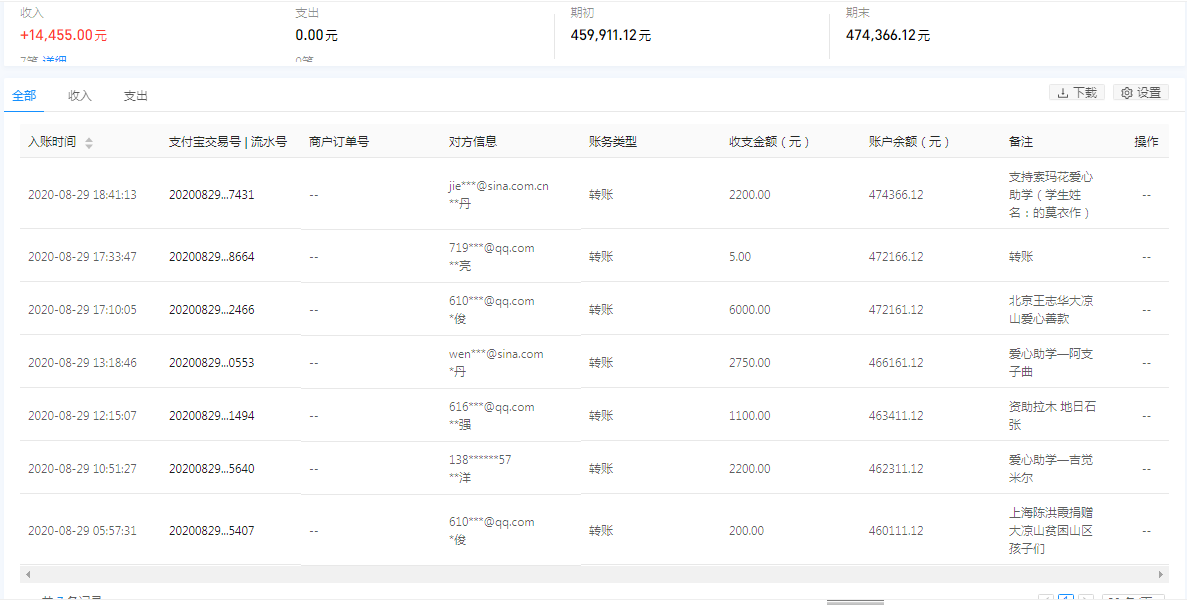Click the 北京王志华大凉山爱心善款 remark
Screen dimensions: 1187x605
1050,310
